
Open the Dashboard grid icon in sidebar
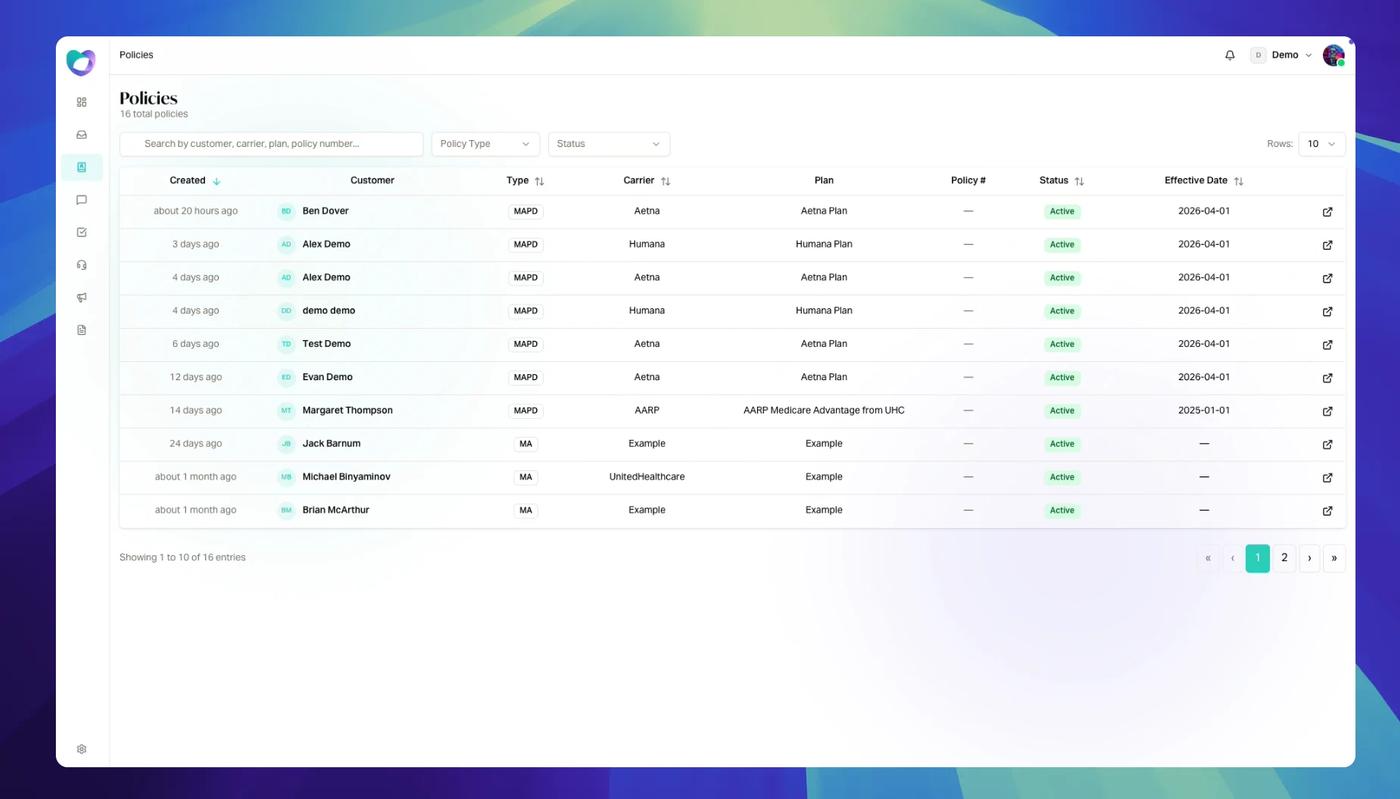(x=81, y=101)
